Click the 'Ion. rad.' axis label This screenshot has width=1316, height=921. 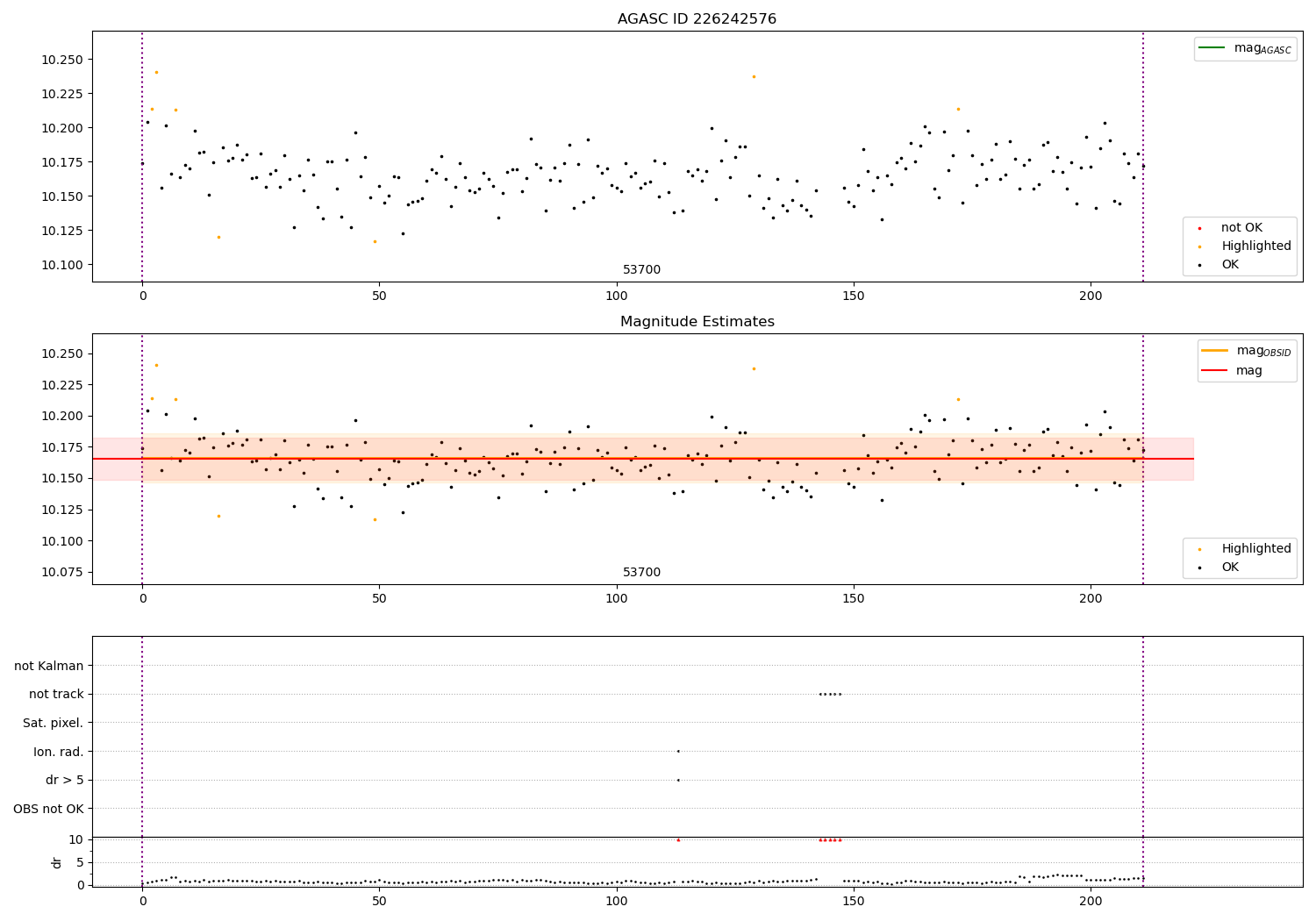click(59, 752)
